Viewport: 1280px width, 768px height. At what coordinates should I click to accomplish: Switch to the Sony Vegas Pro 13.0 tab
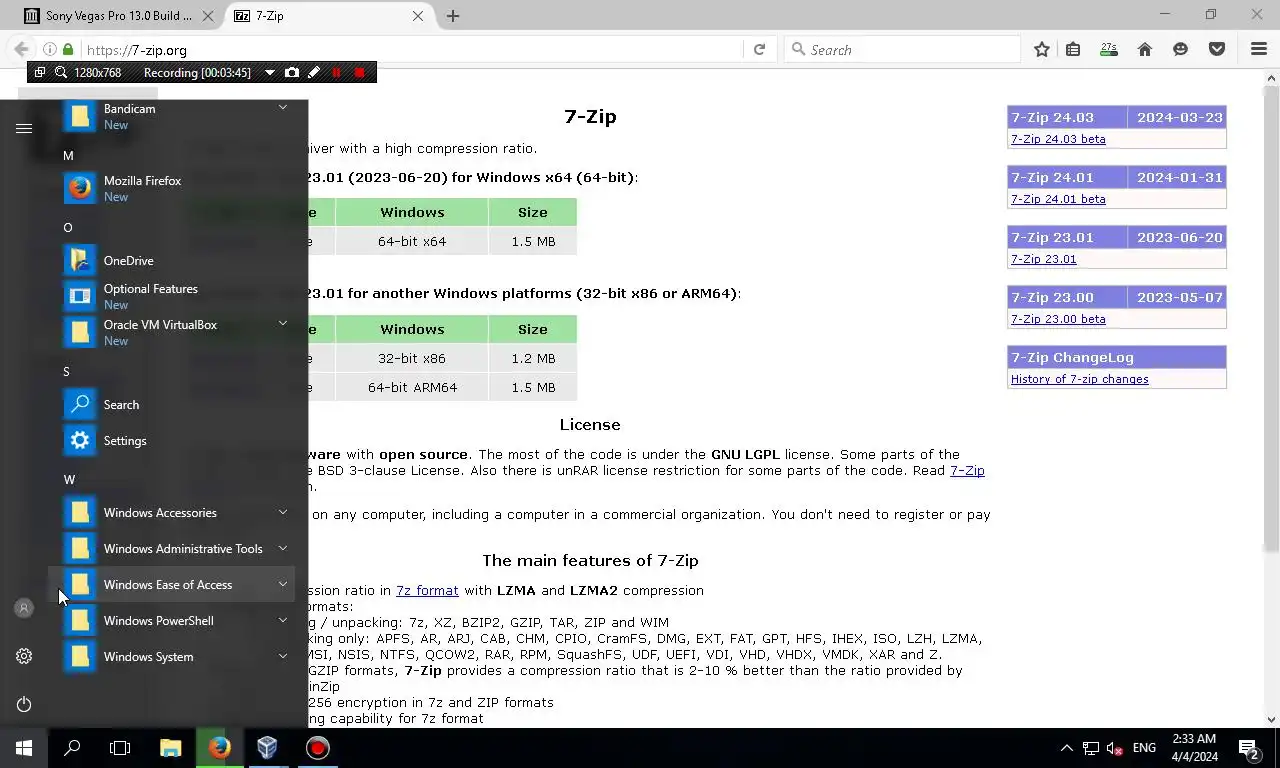[x=118, y=16]
